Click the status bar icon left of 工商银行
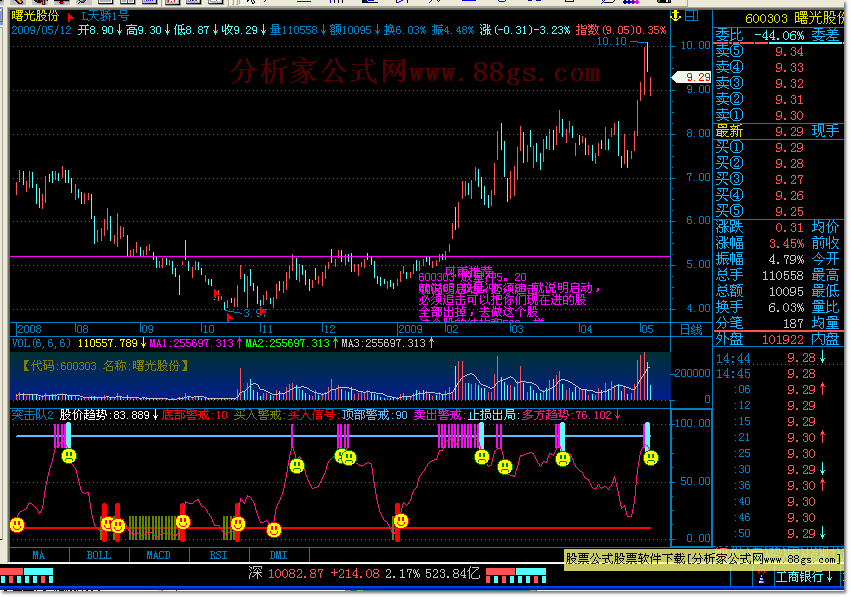This screenshot has width=851, height=597. pos(761,577)
